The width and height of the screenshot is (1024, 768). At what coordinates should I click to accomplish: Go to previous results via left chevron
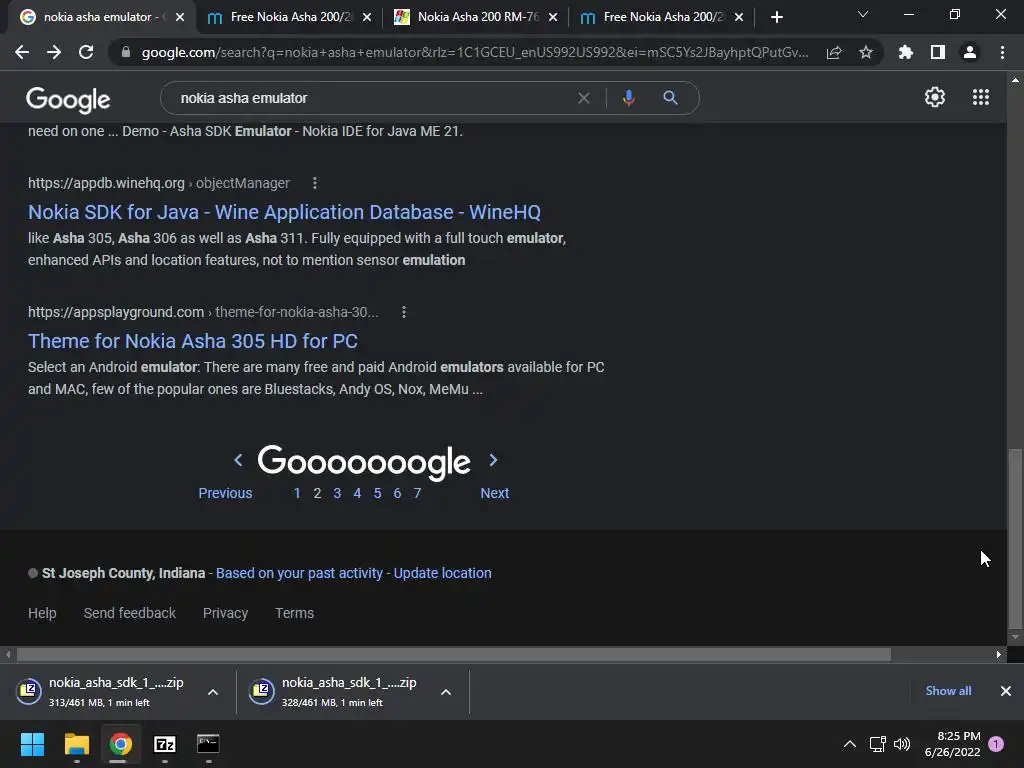pos(238,460)
